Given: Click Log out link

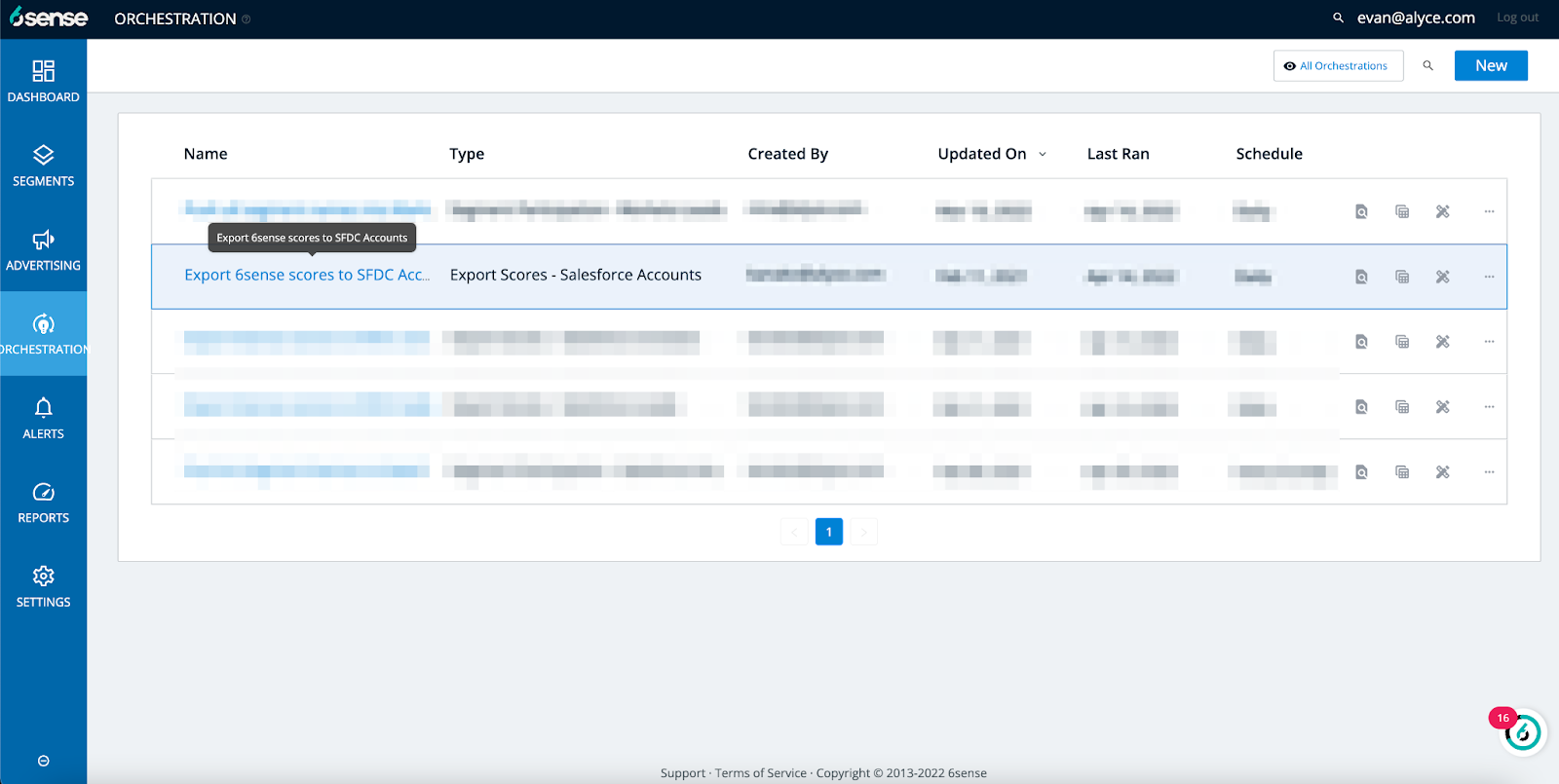Looking at the screenshot, I should coord(1517,18).
